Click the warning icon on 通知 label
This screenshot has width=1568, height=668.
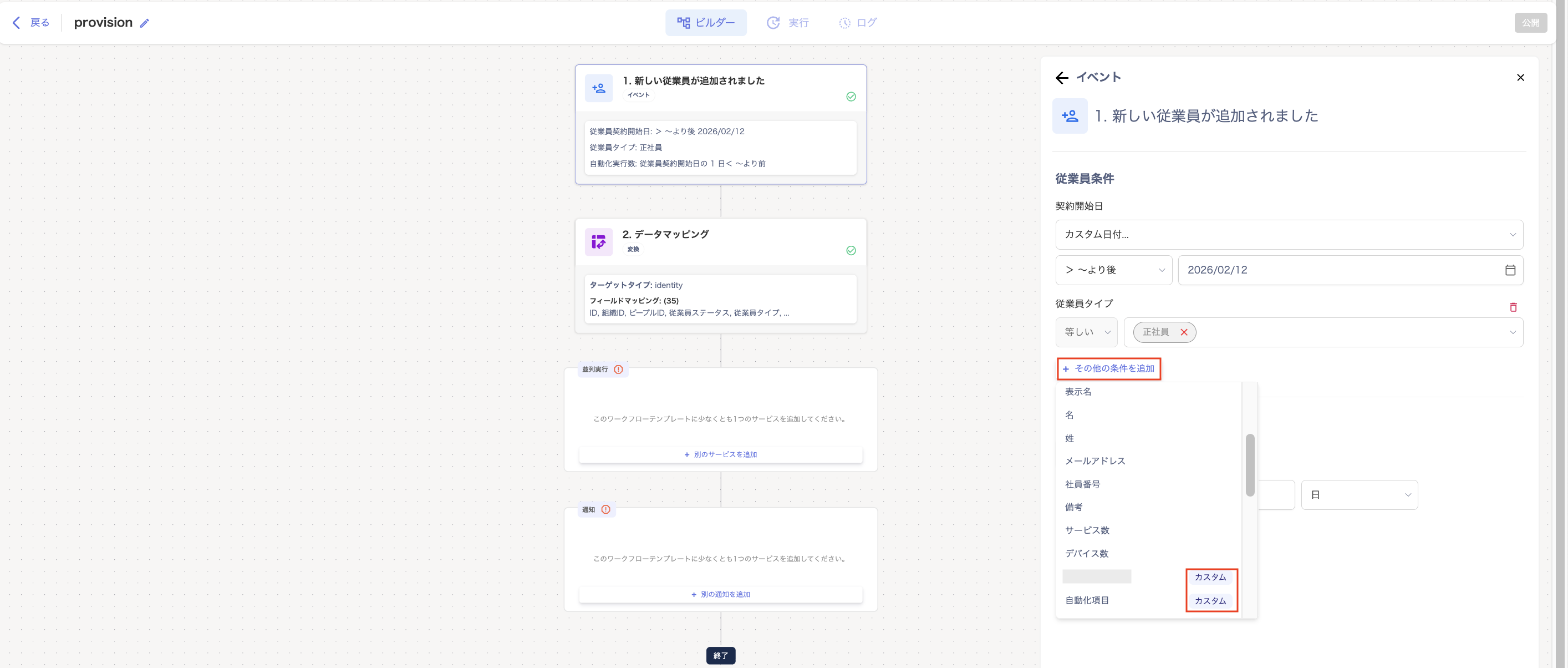point(605,509)
